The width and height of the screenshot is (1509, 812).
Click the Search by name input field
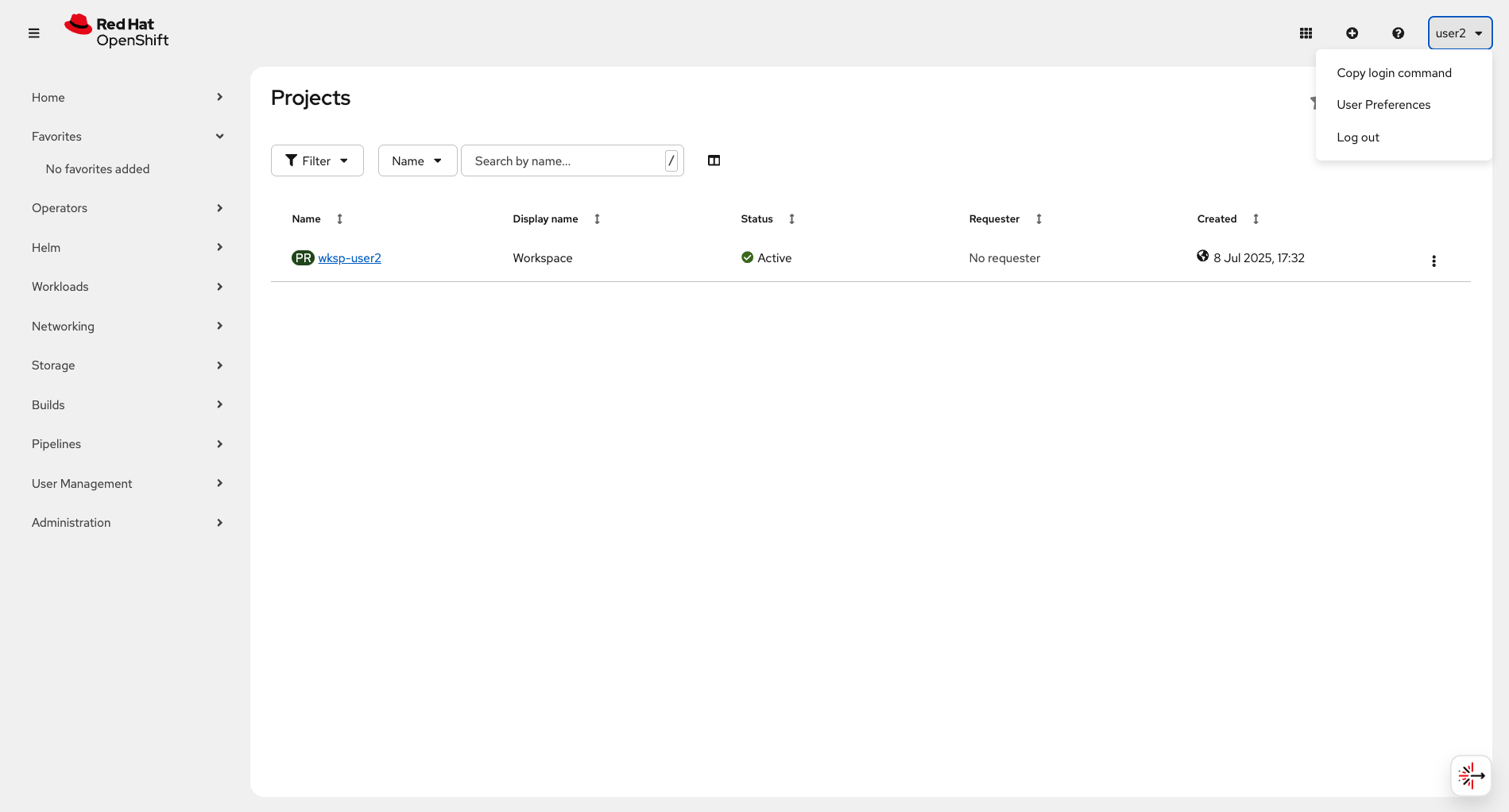click(x=564, y=160)
